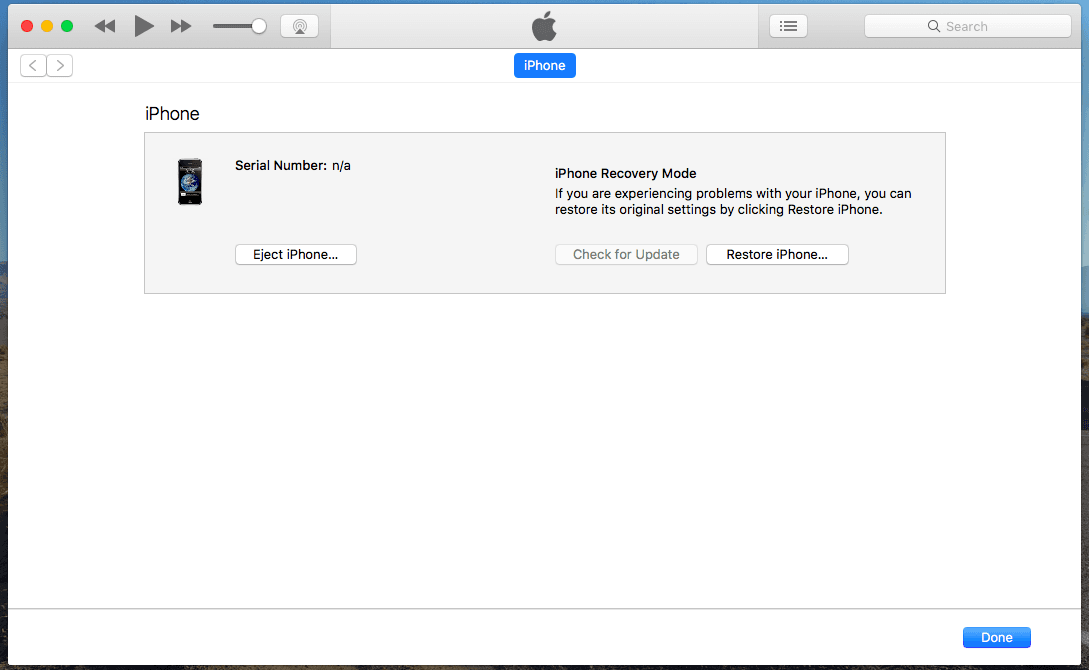
Task: Click the Eject iPhone… button
Action: [296, 255]
